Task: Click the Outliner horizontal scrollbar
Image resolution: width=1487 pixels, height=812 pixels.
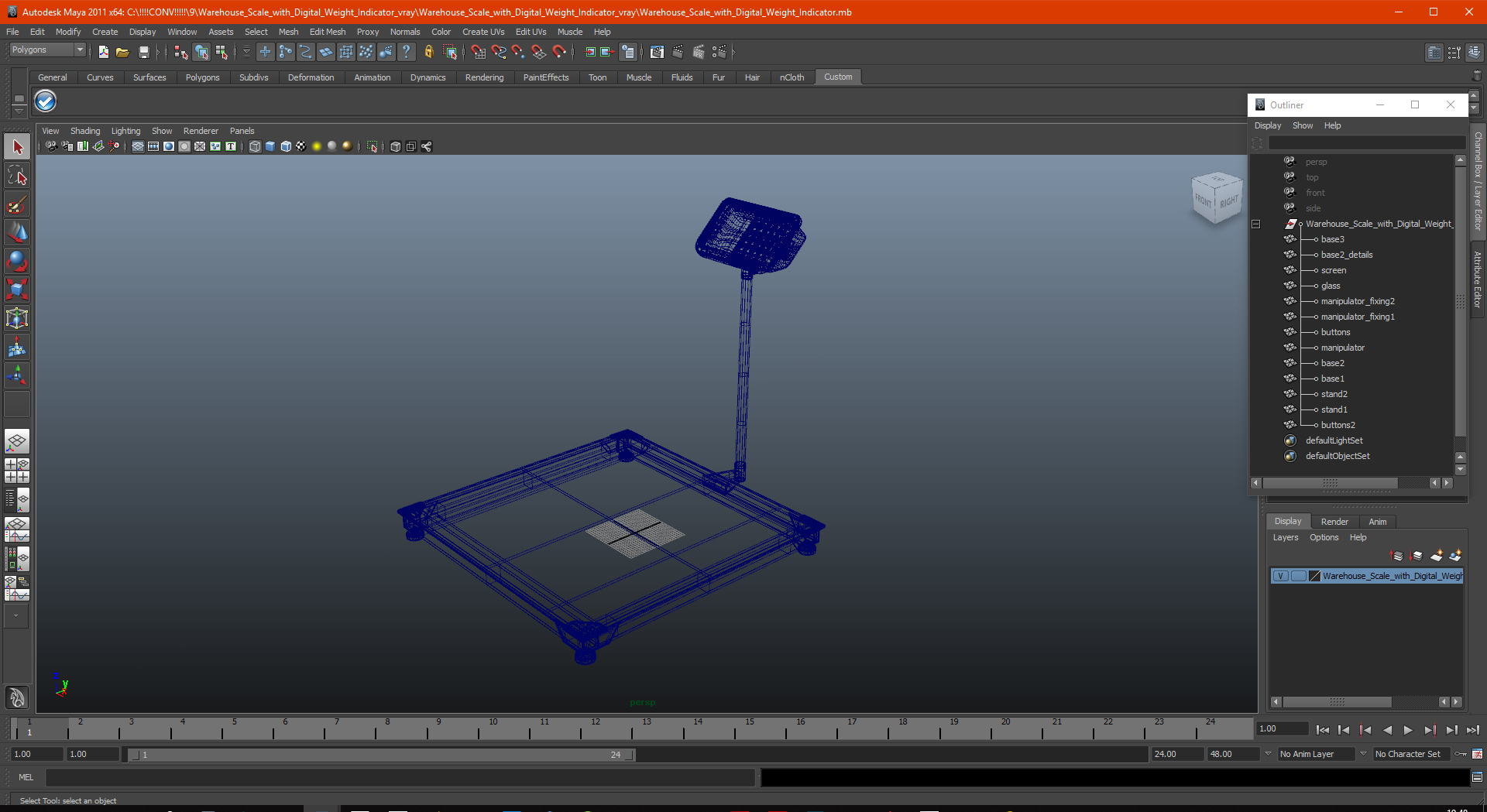Action: (x=1331, y=483)
